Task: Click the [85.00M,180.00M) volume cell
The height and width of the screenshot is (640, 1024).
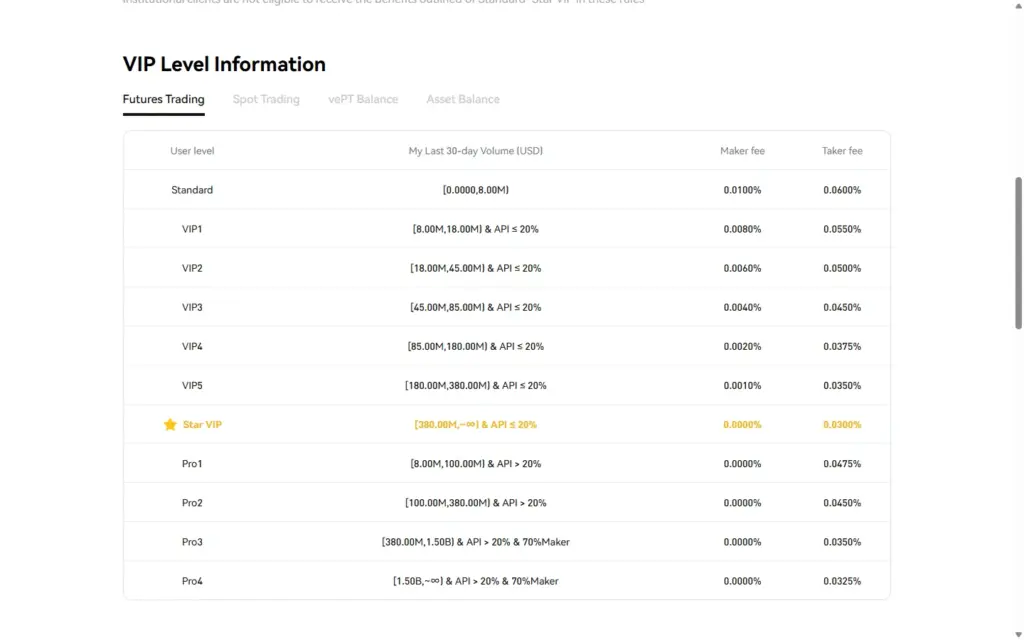Action: click(475, 347)
